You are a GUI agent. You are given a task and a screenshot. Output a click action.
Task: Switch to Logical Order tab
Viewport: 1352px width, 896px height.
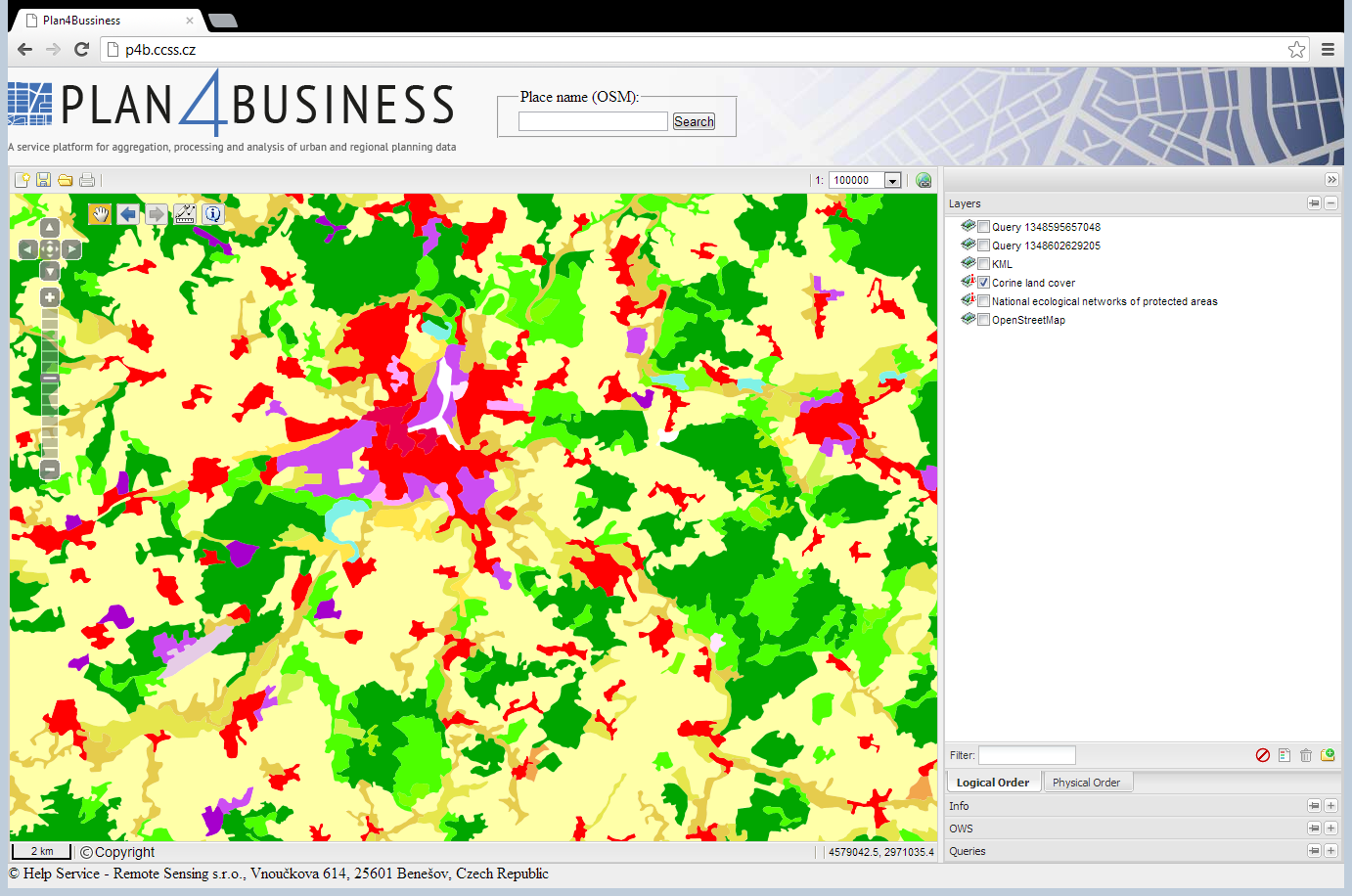tap(993, 783)
